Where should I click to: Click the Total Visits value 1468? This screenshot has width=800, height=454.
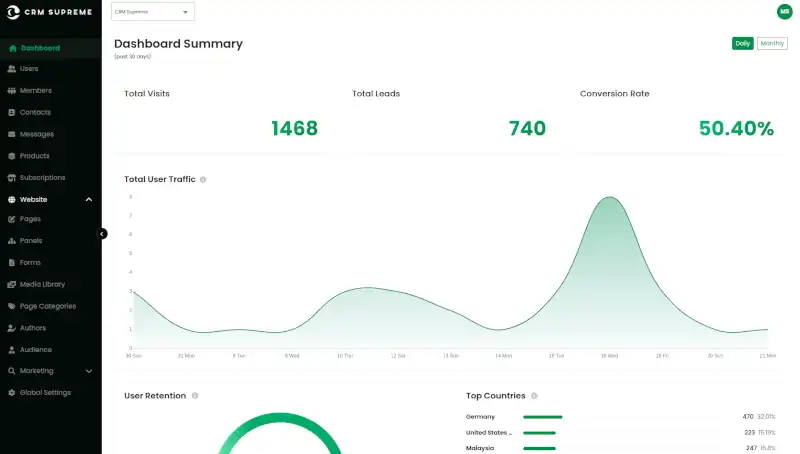(294, 129)
